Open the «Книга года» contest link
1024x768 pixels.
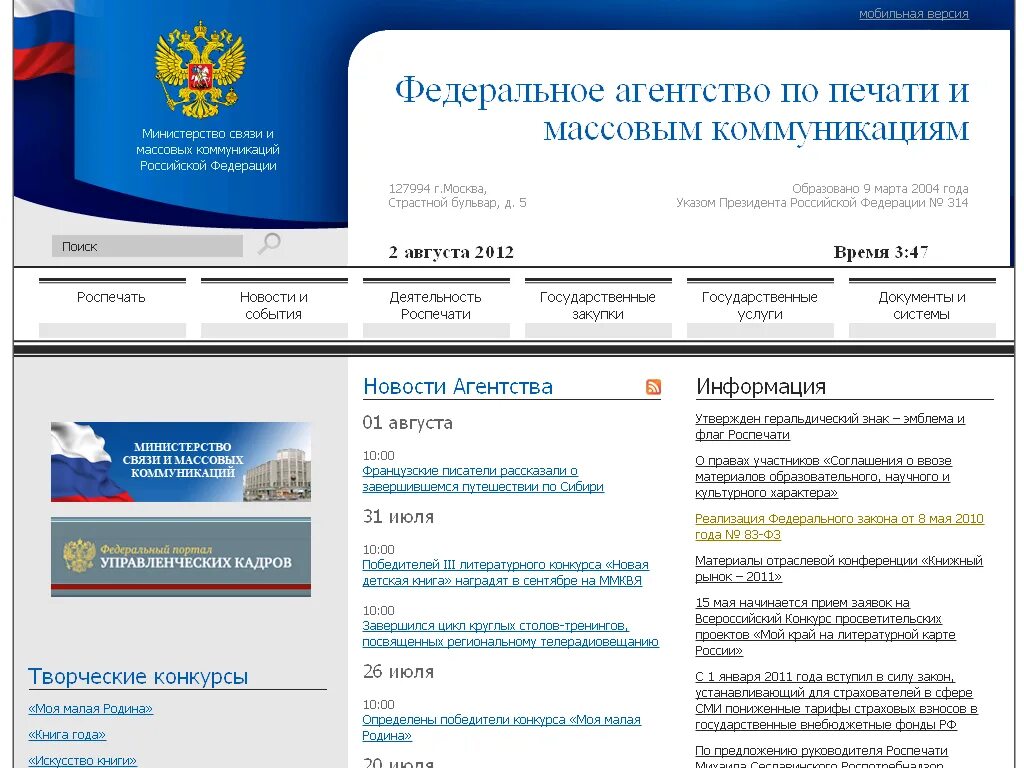(x=66, y=734)
